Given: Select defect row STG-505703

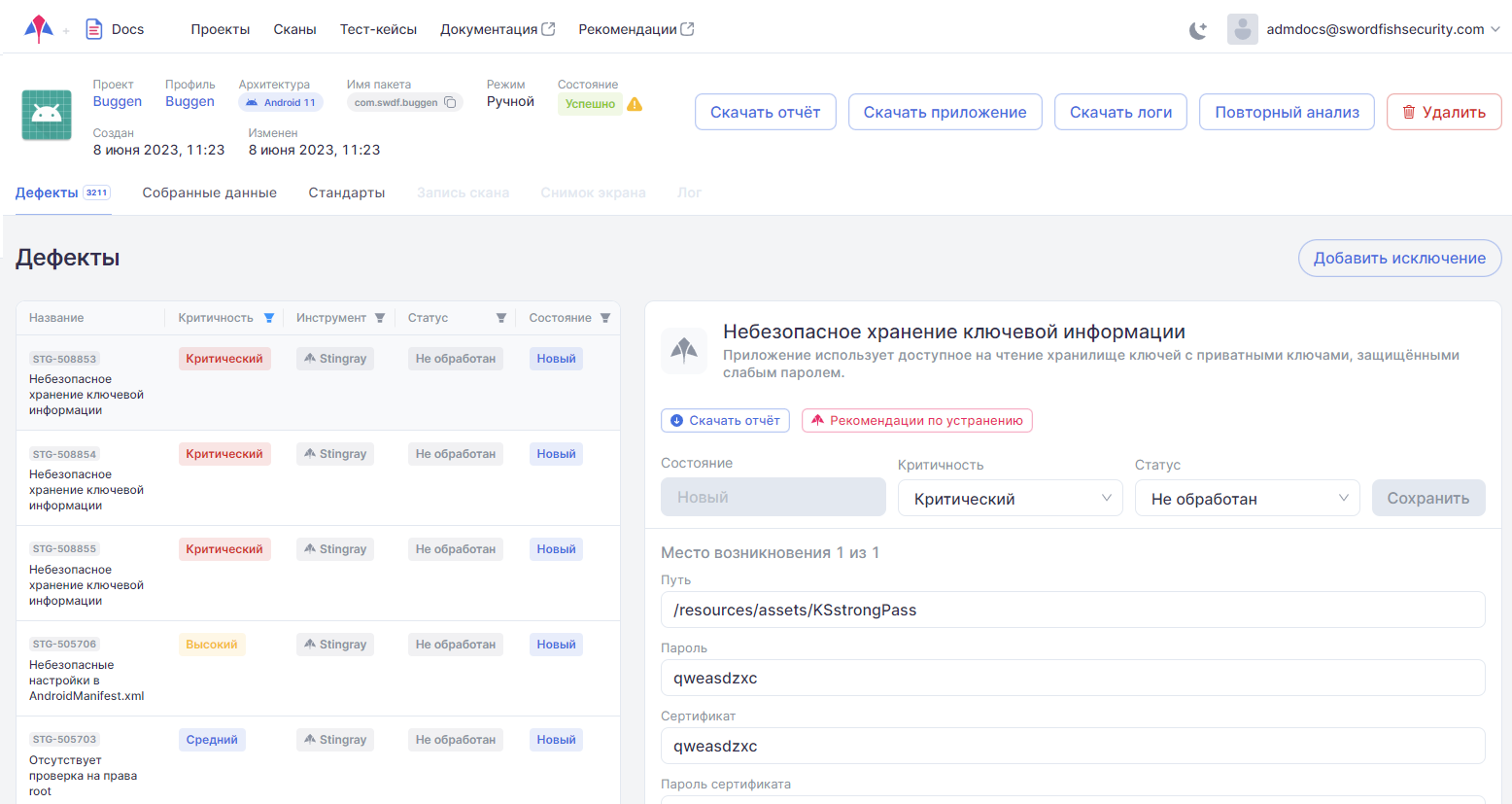Looking at the screenshot, I should [318, 760].
